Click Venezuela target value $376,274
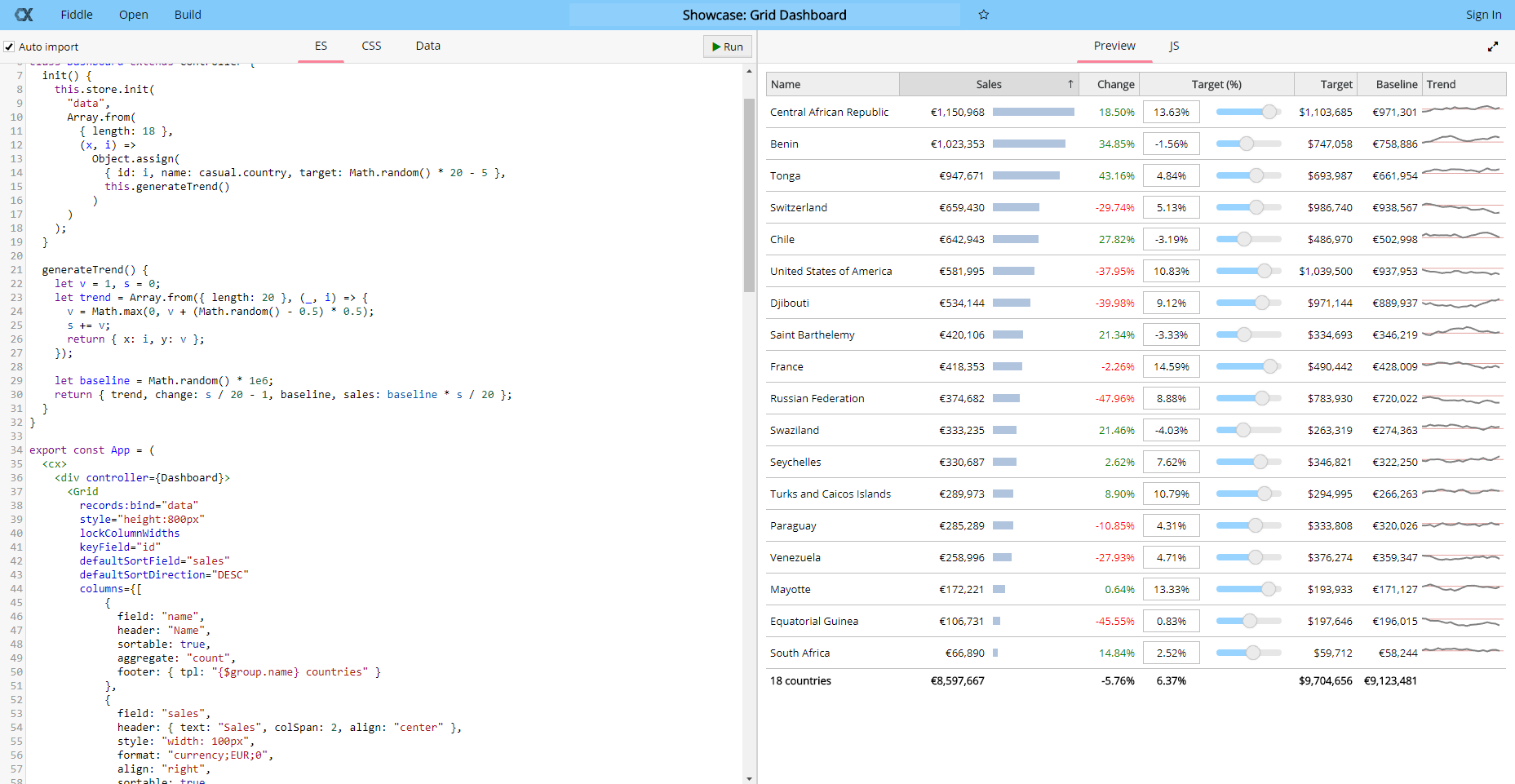This screenshot has height=784, width=1515. (1330, 557)
